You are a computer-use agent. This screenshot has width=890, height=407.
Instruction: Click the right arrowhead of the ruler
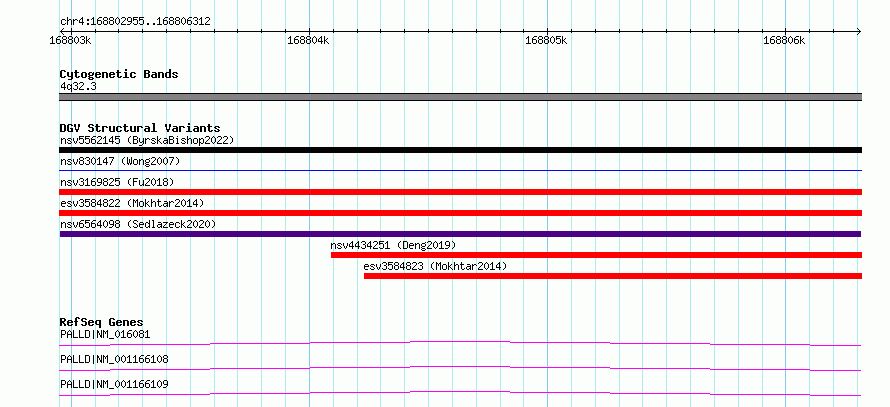coord(858,31)
